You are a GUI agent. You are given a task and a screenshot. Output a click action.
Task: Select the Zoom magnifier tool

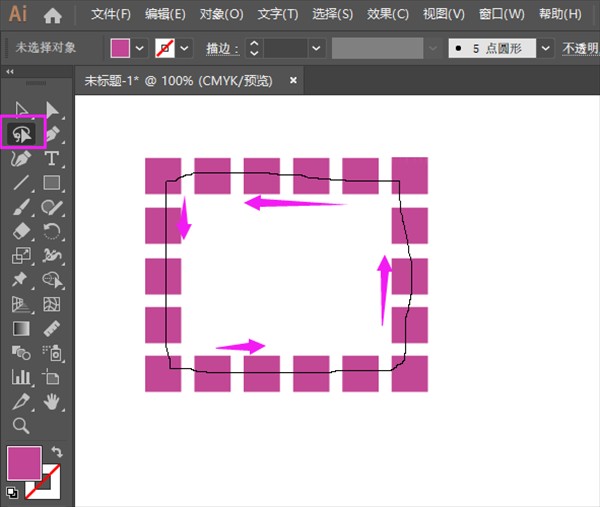click(21, 425)
